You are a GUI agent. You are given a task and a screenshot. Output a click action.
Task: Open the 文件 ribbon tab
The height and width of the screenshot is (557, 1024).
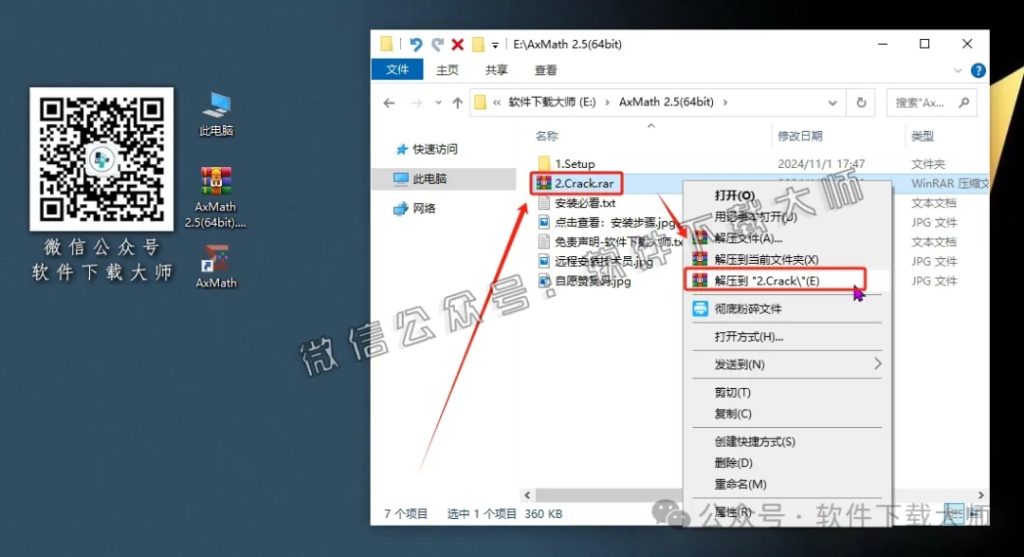397,69
